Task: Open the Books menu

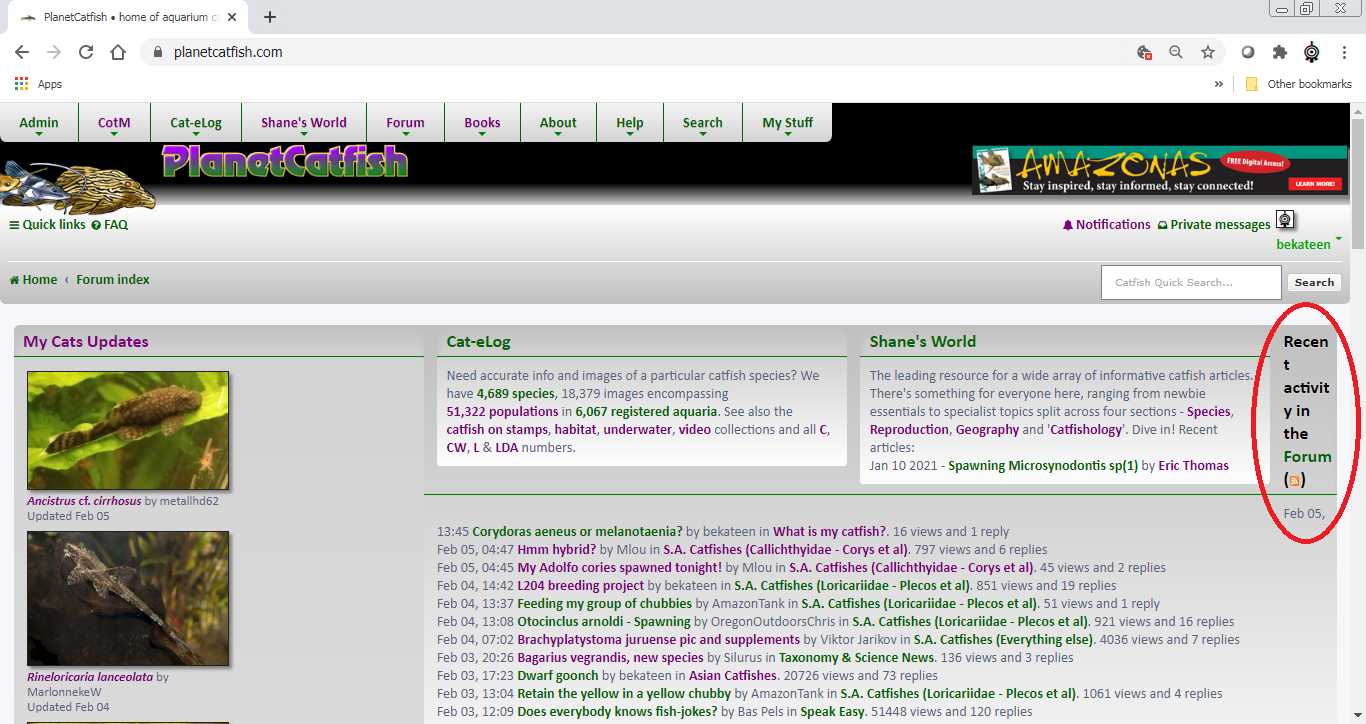Action: pyautogui.click(x=482, y=123)
